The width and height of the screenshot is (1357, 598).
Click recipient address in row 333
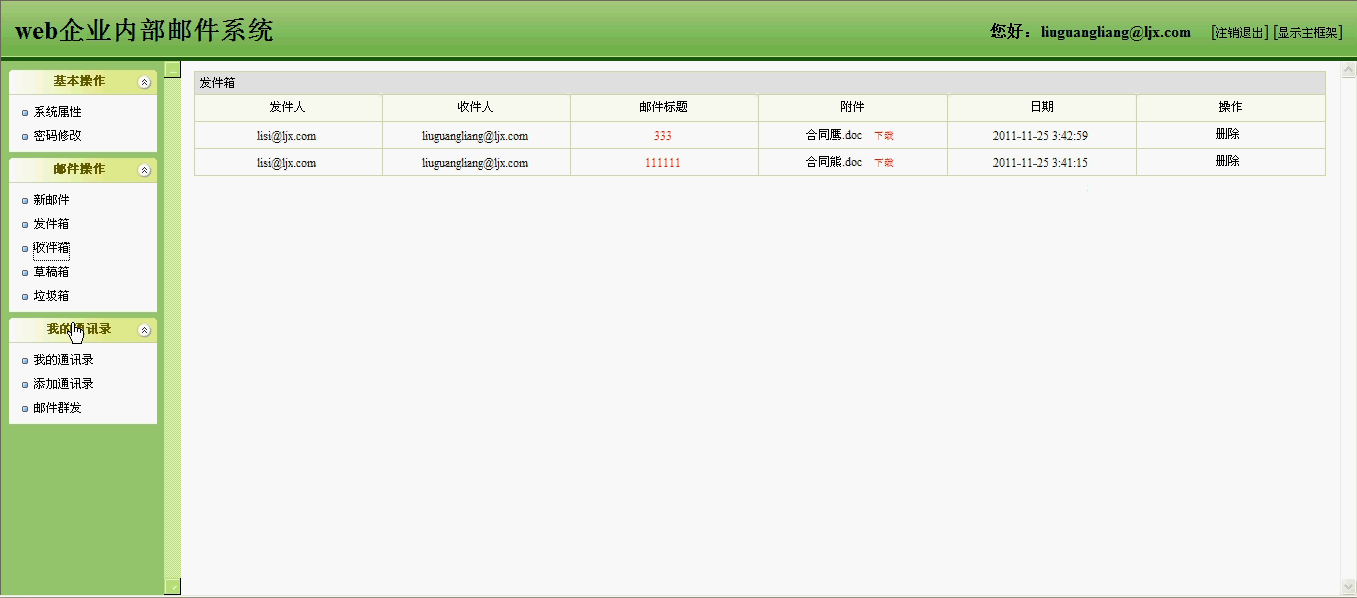[475, 136]
